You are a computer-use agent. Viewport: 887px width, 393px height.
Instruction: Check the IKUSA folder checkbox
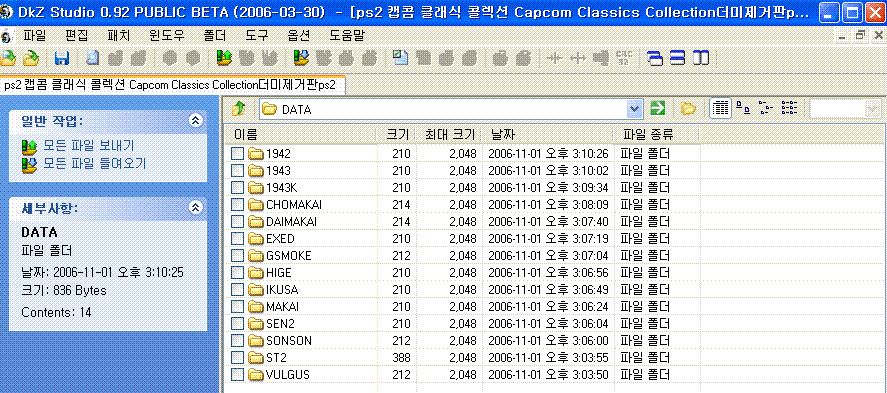click(x=238, y=290)
